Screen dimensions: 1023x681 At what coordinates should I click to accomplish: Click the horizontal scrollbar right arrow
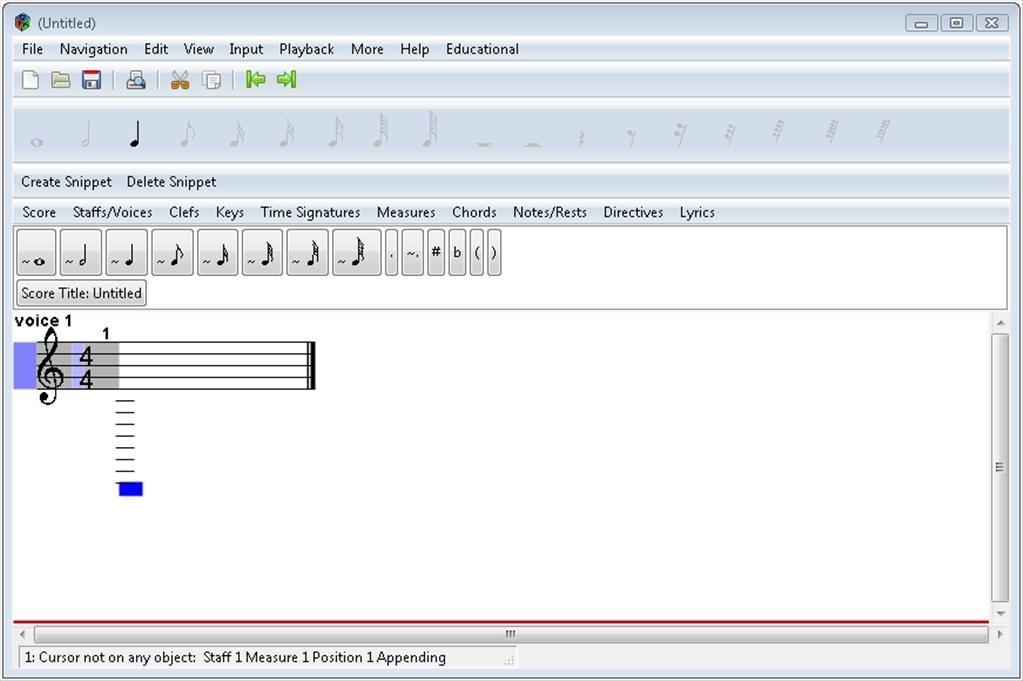click(x=1000, y=634)
